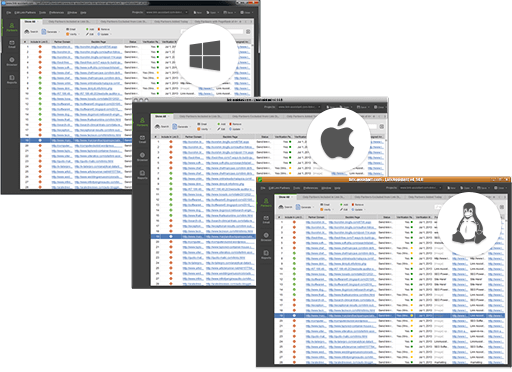512x372 pixels.
Task: Click the Save button in the Windows window header
Action: (228, 12)
